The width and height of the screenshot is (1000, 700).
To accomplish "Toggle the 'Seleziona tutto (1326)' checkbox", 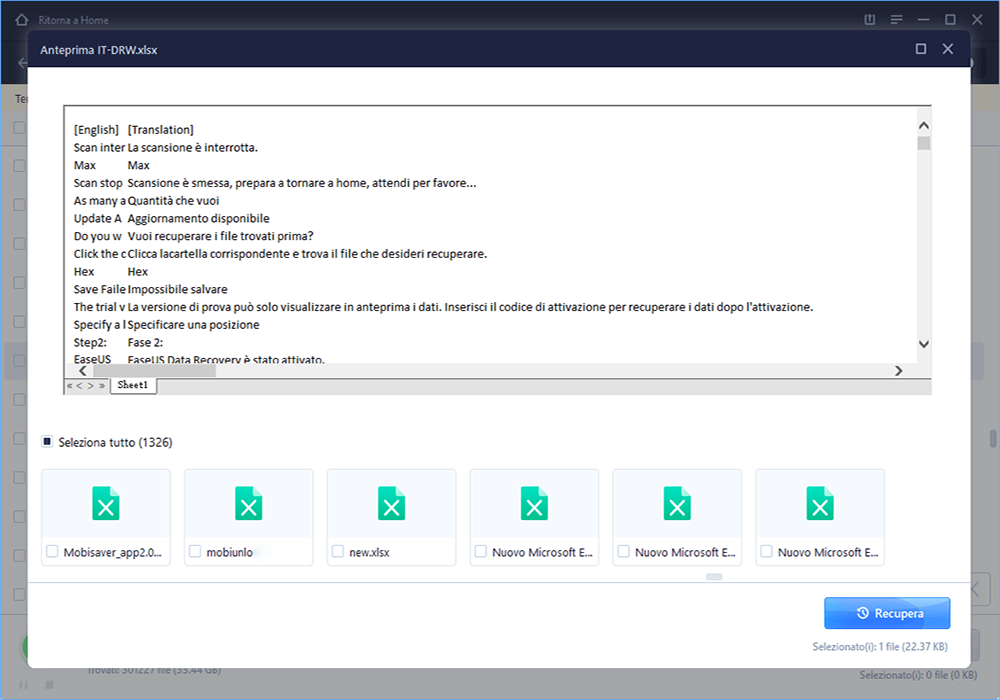I will (47, 442).
